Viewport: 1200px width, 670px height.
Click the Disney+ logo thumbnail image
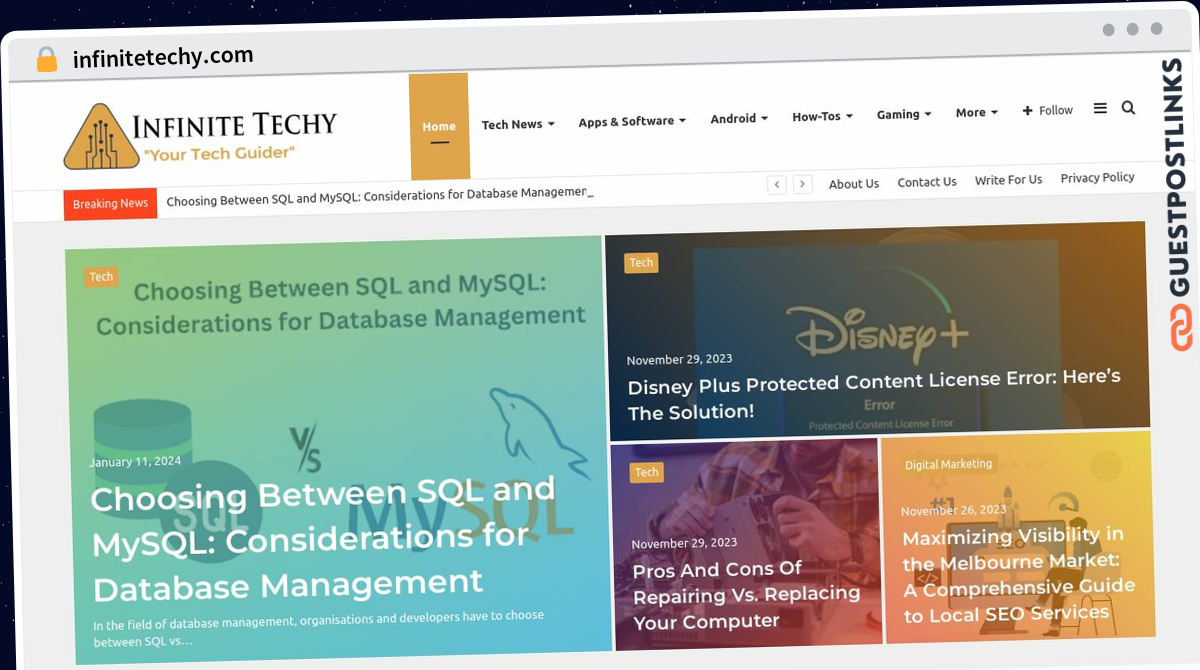pyautogui.click(x=877, y=330)
